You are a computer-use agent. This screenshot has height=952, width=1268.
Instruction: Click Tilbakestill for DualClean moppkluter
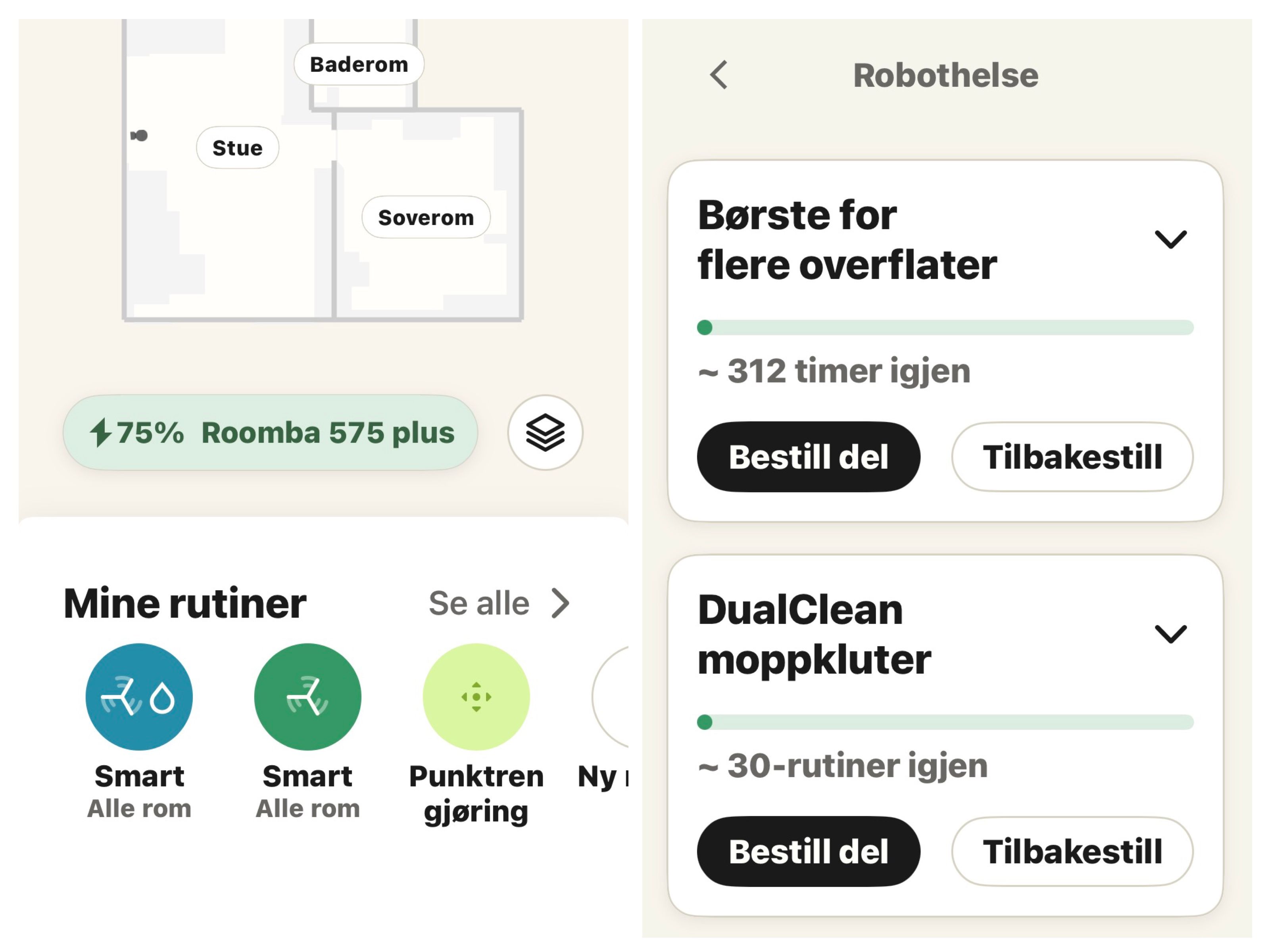[x=1072, y=851]
